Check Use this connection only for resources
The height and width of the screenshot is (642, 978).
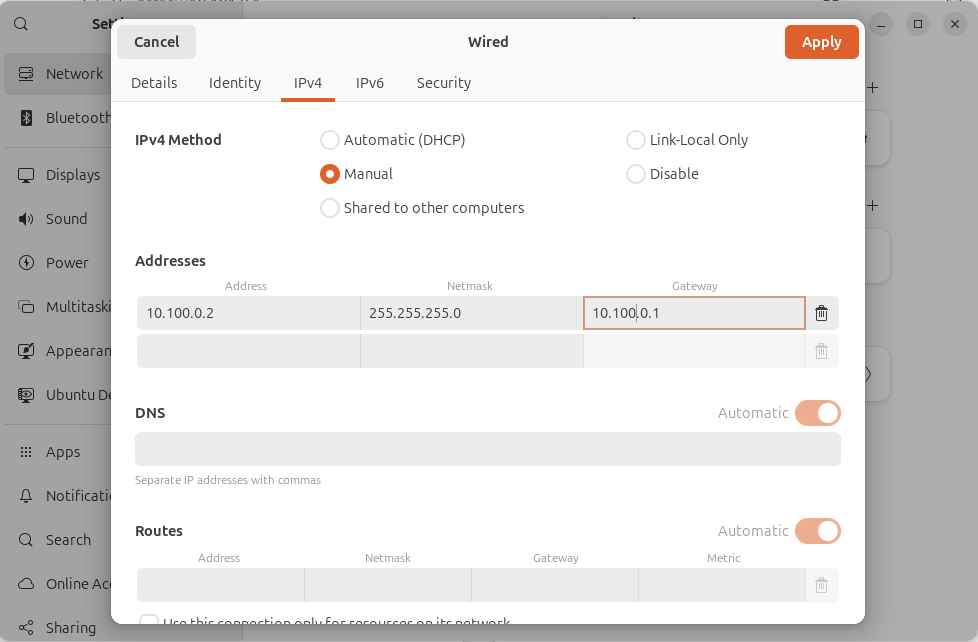click(149, 621)
